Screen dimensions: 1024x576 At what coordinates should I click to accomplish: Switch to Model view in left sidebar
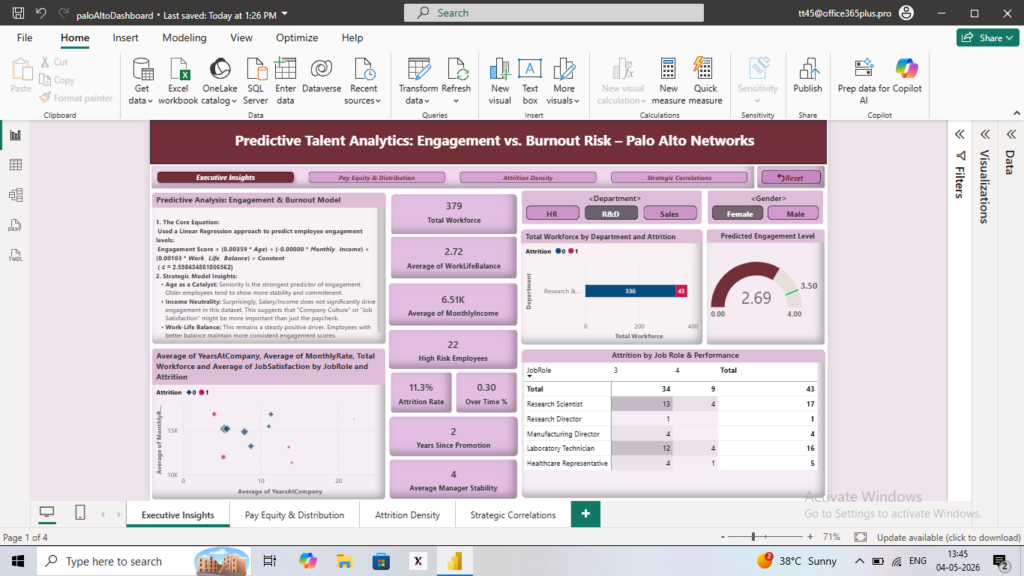16,195
